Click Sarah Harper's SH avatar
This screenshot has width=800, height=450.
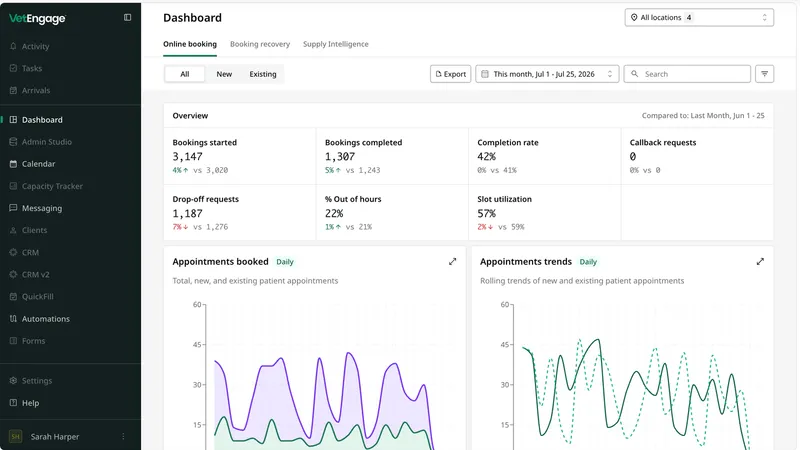click(x=15, y=437)
